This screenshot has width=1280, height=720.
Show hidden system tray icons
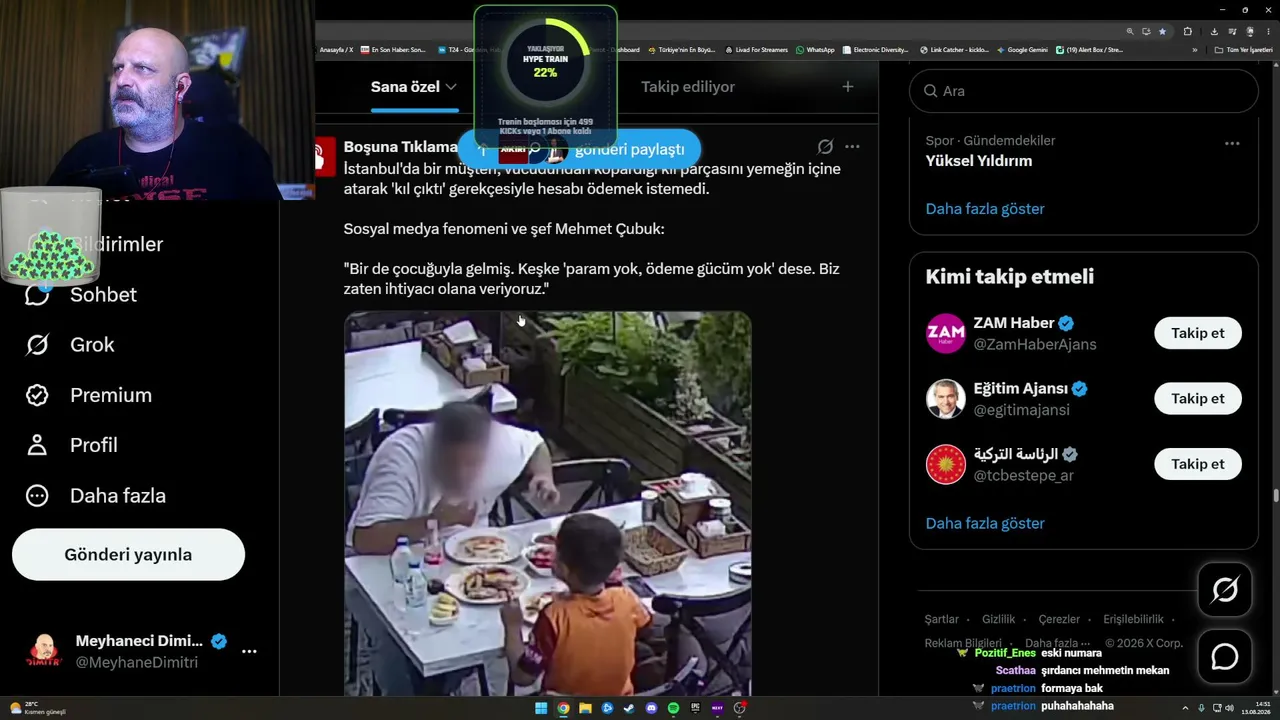coord(1185,708)
